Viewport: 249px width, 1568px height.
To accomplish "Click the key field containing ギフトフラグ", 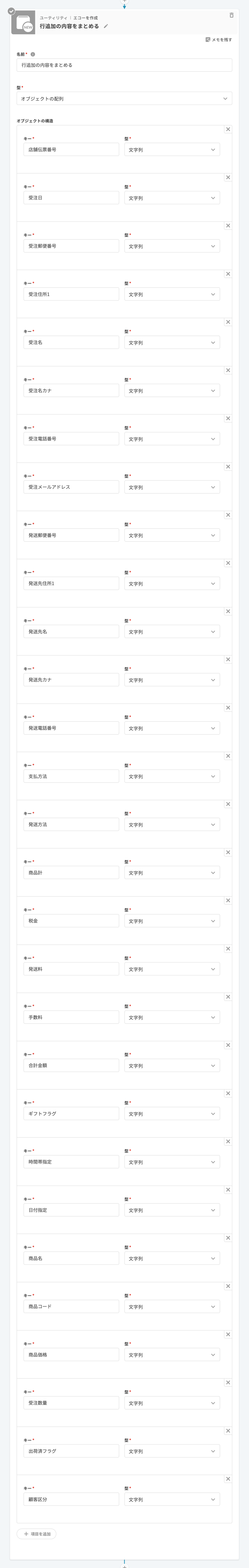I will point(71,1113).
